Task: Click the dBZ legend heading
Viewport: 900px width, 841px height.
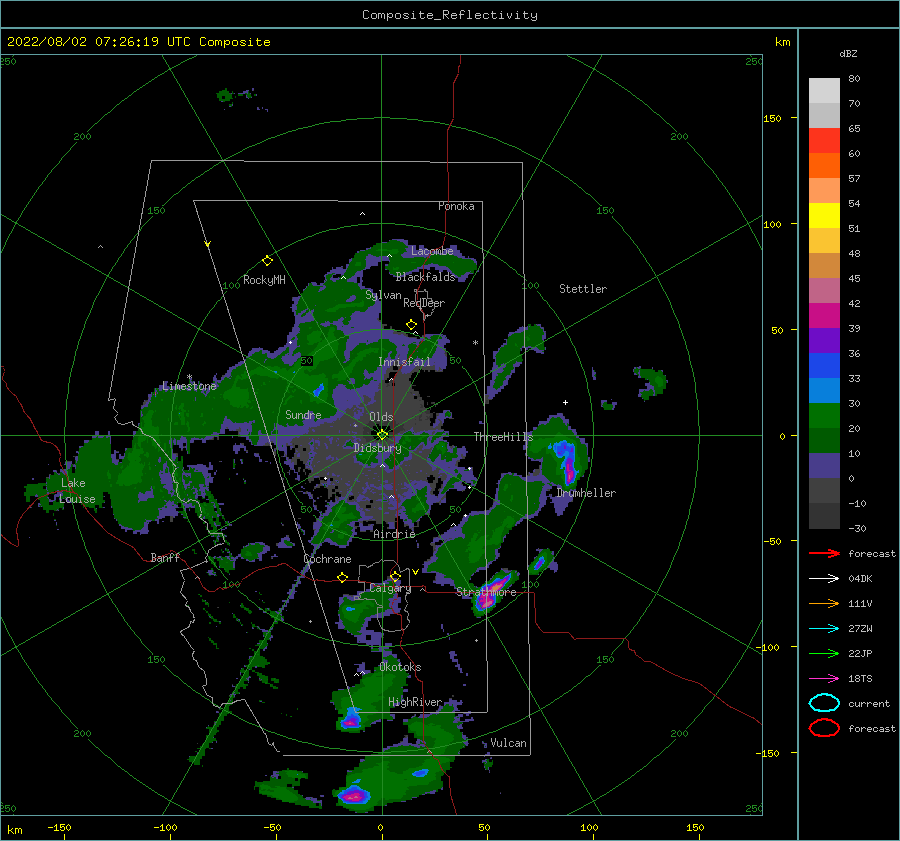Action: click(x=848, y=54)
